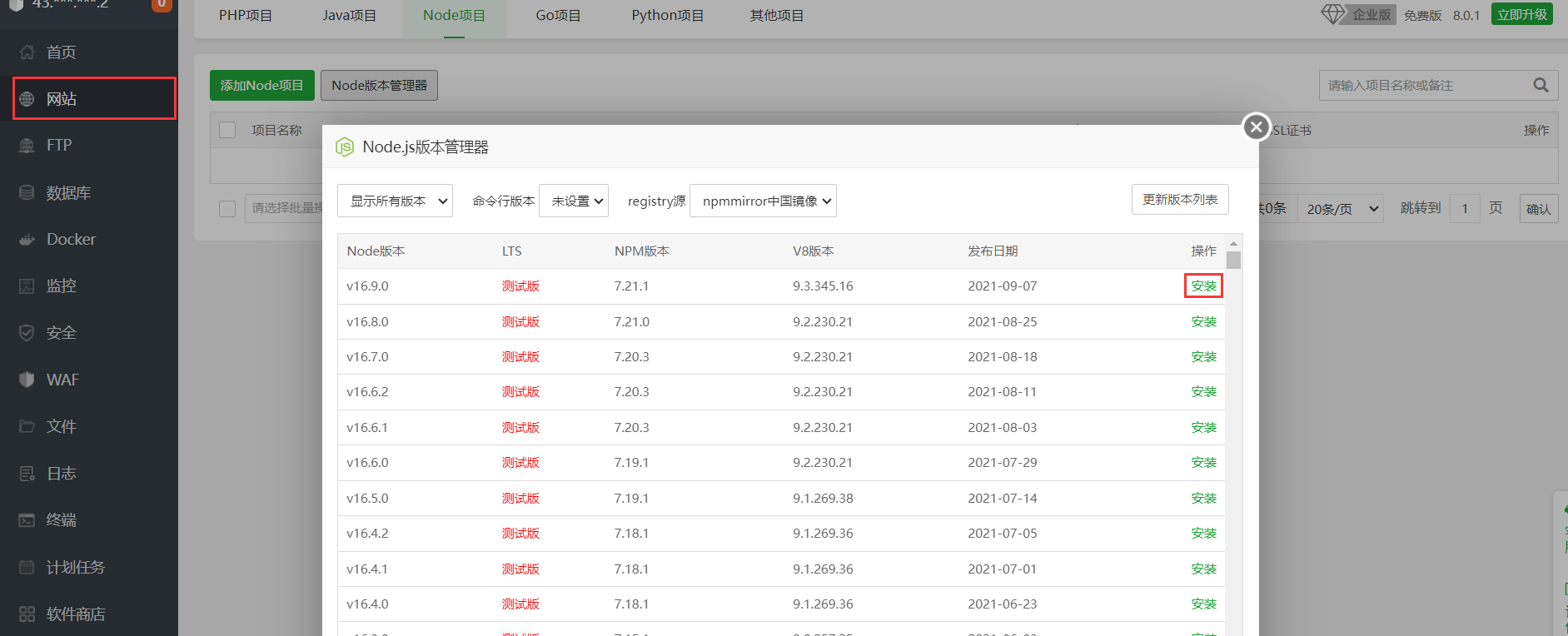The width and height of the screenshot is (1568, 636).
Task: Toggle the select-all checkbox beside 项目名称
Action: [x=227, y=130]
